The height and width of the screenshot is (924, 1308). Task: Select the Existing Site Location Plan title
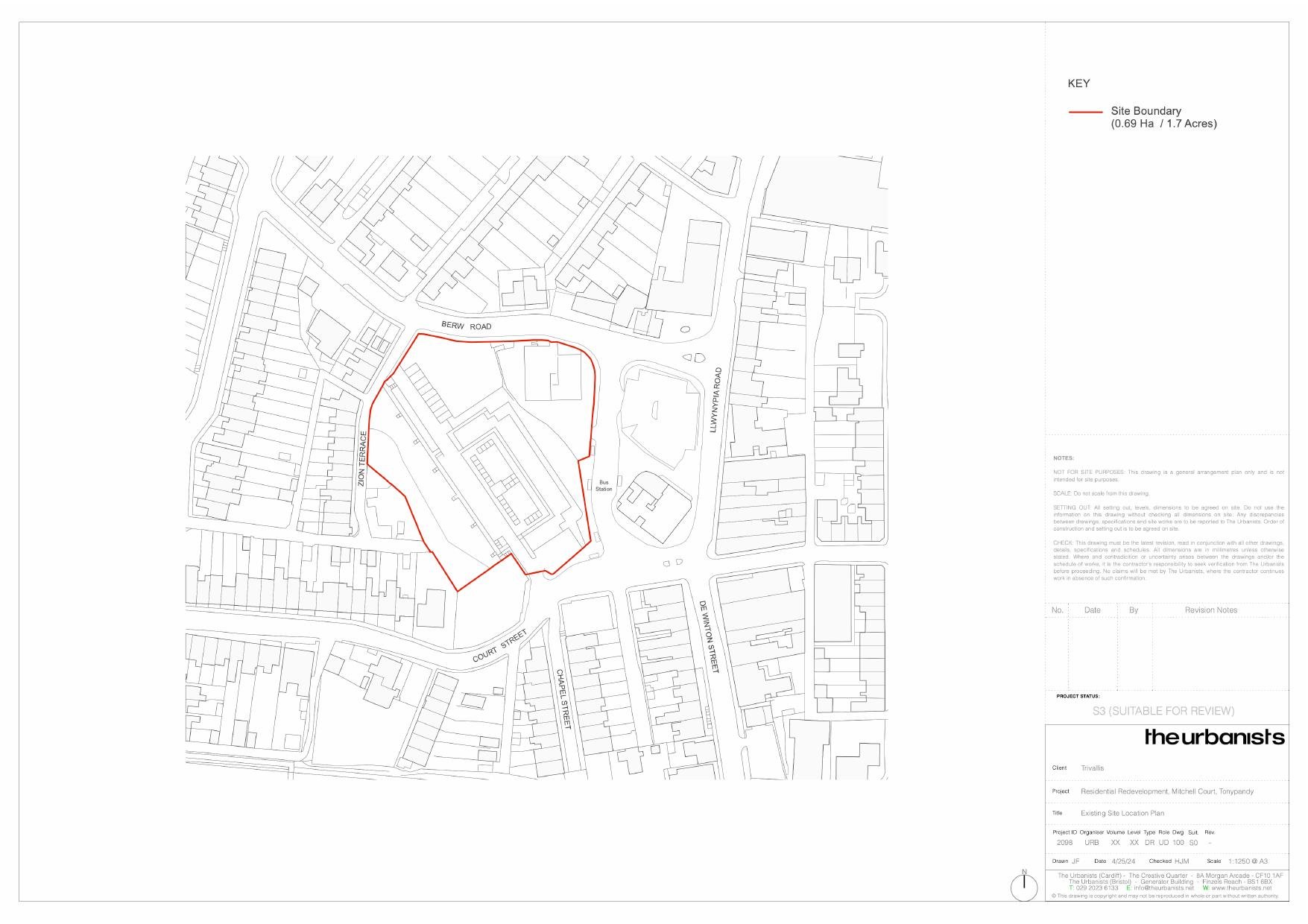pyautogui.click(x=1122, y=813)
